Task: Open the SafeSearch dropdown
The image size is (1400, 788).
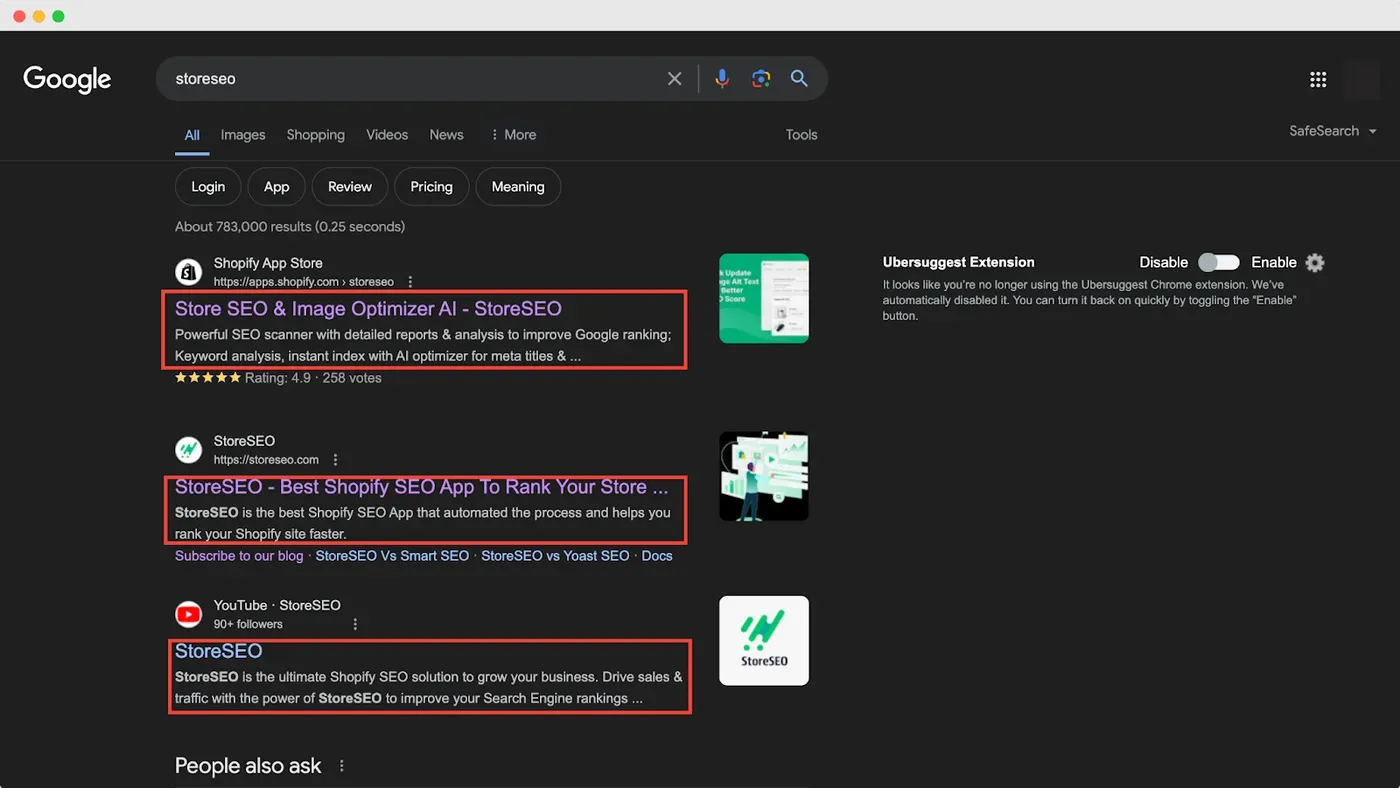Action: coord(1333,131)
